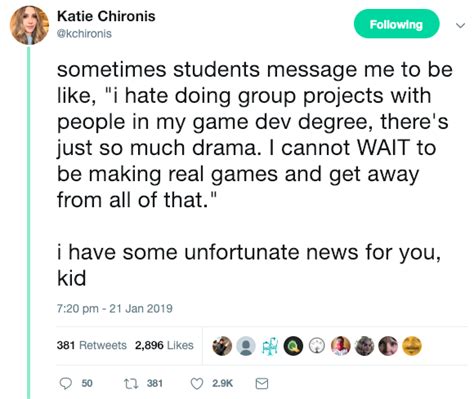
Task: View the 2,896 Likes list
Action: point(164,345)
